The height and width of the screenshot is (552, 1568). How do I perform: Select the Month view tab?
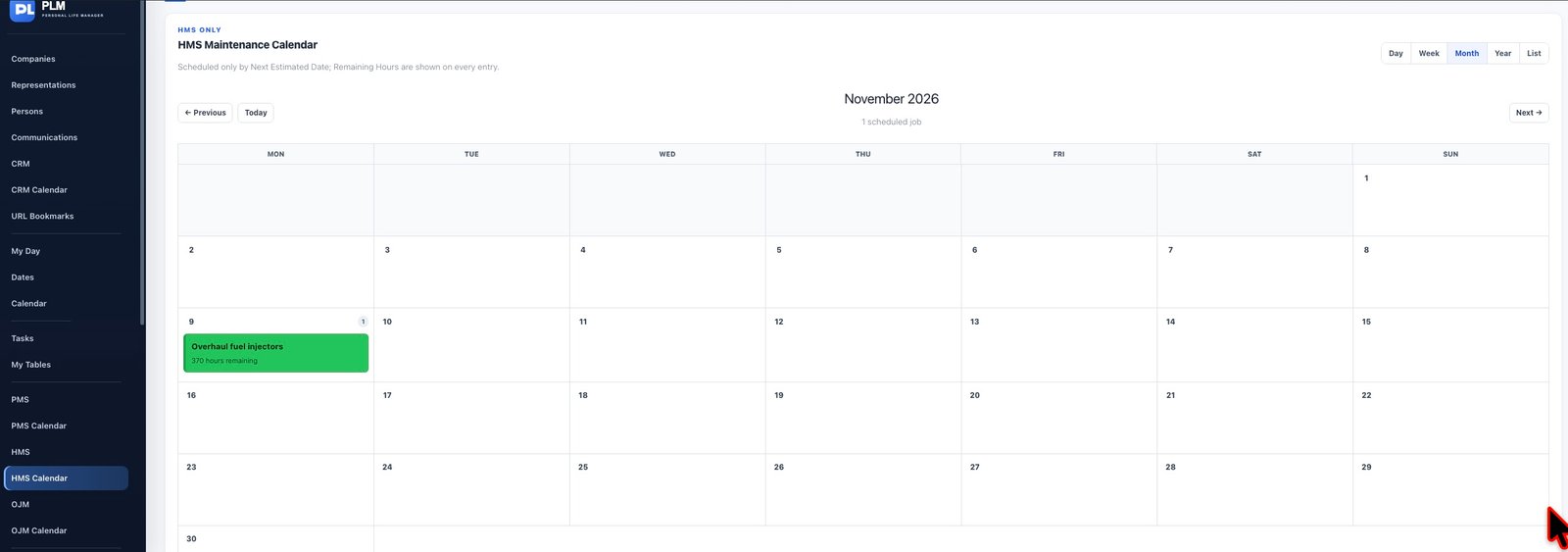tap(1467, 54)
